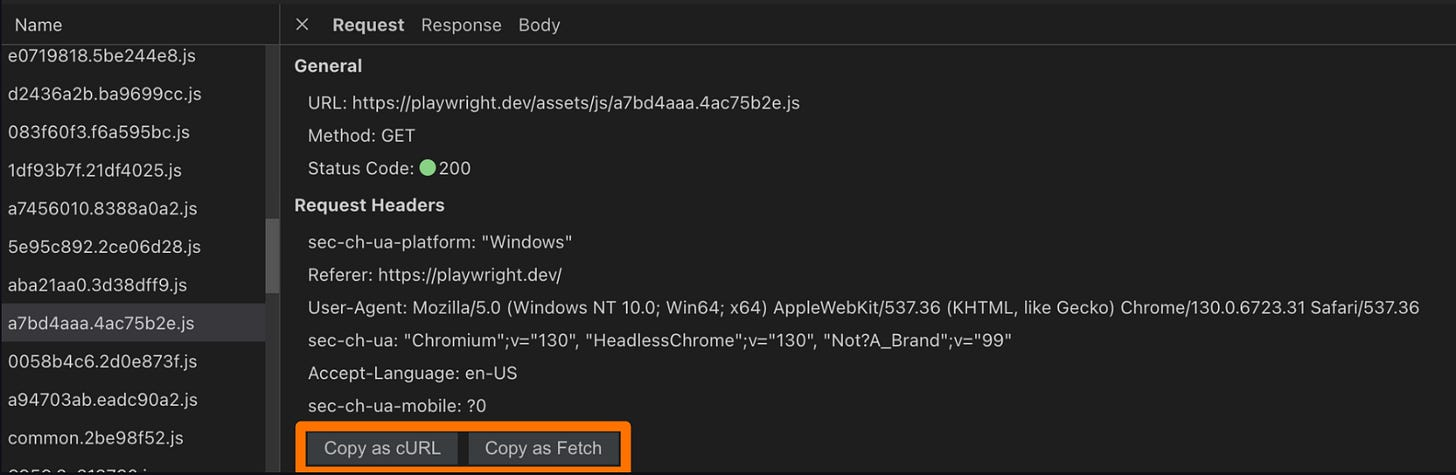Click the network list scrollbar thumb
Image resolution: width=1456 pixels, height=475 pixels.
click(272, 257)
